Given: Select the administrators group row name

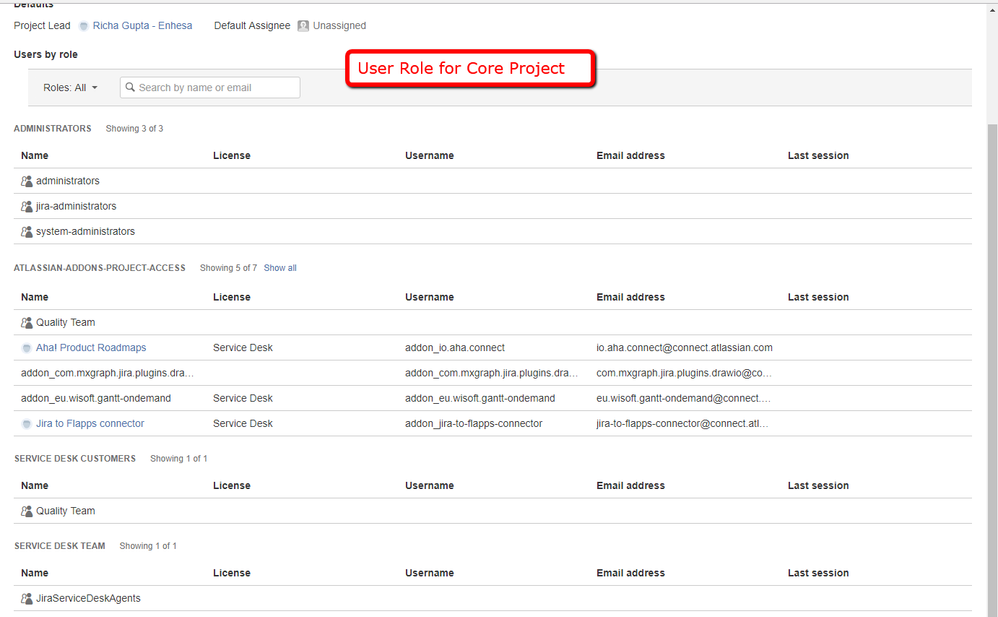Looking at the screenshot, I should pos(67,181).
